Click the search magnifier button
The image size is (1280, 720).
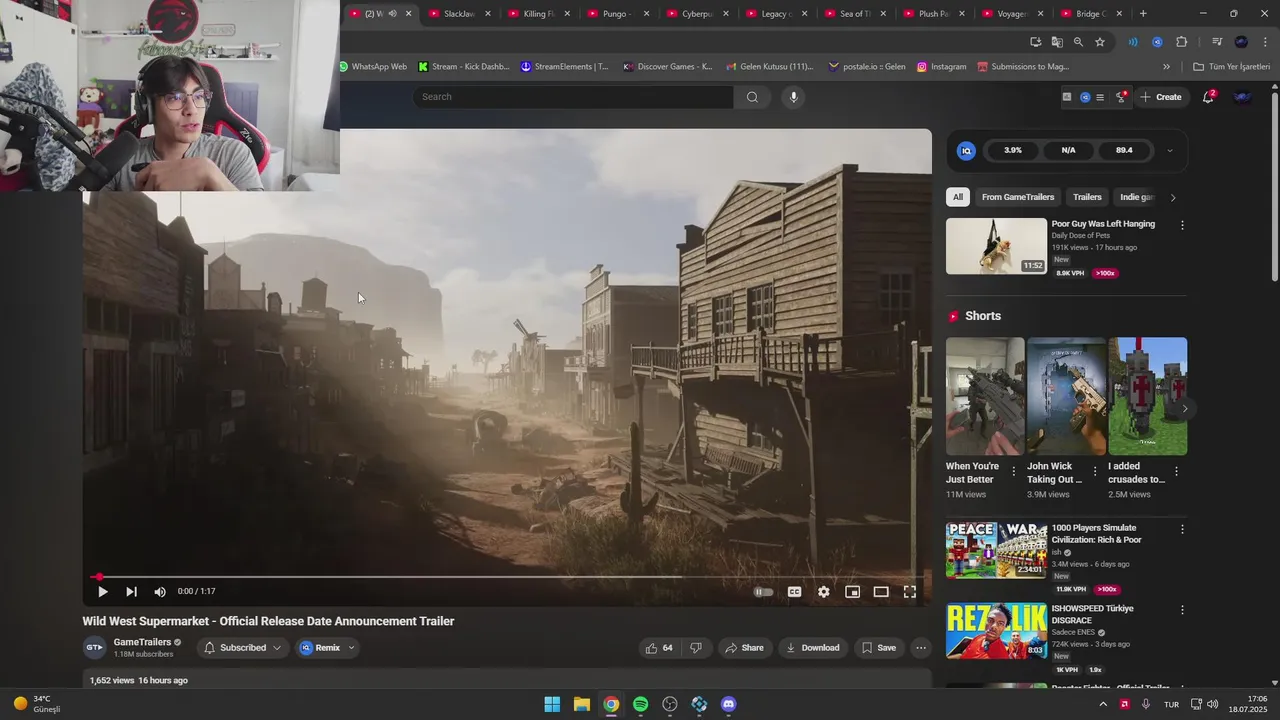(752, 97)
